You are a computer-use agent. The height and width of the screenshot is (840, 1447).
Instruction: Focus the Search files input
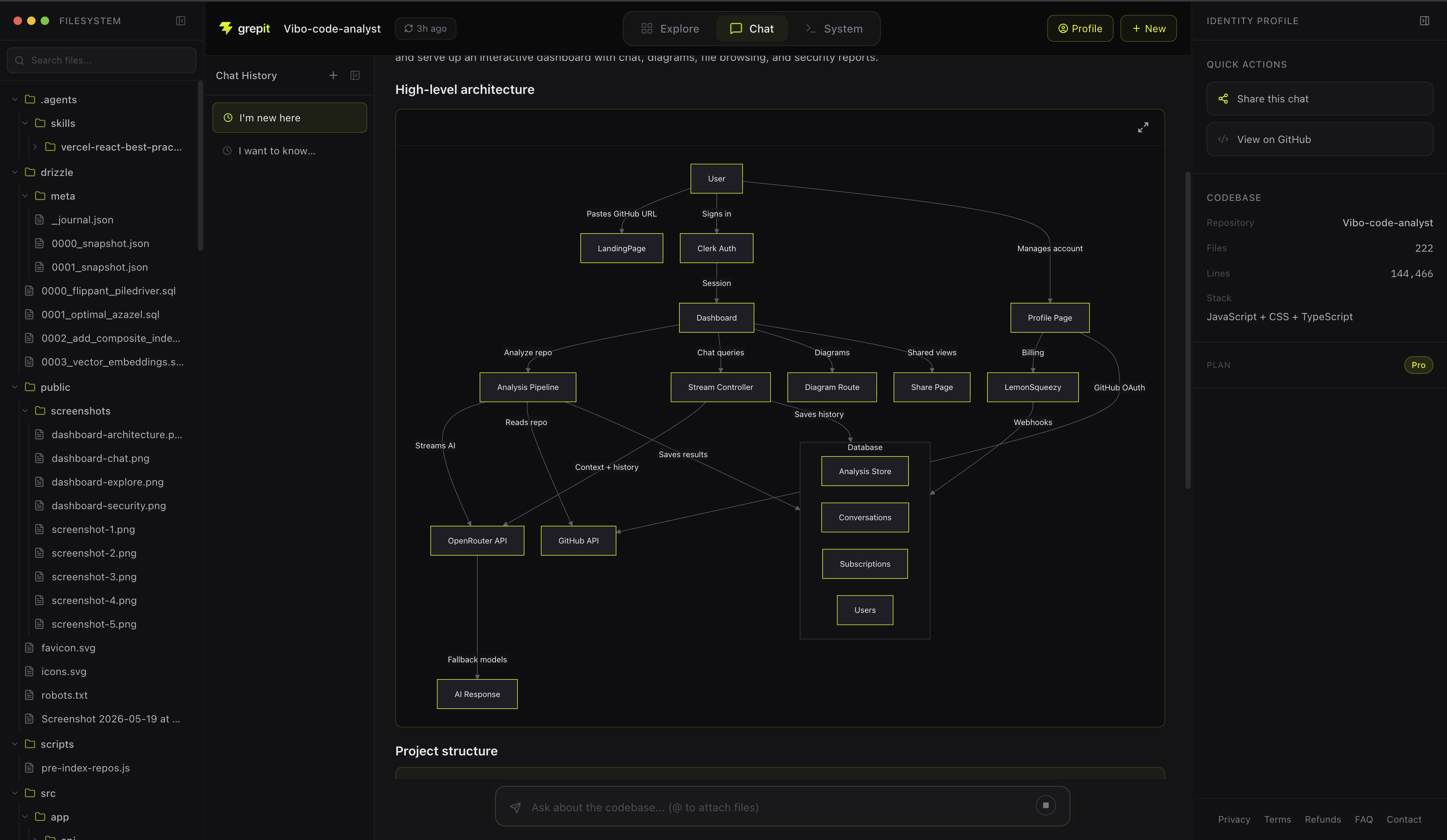pos(102,60)
